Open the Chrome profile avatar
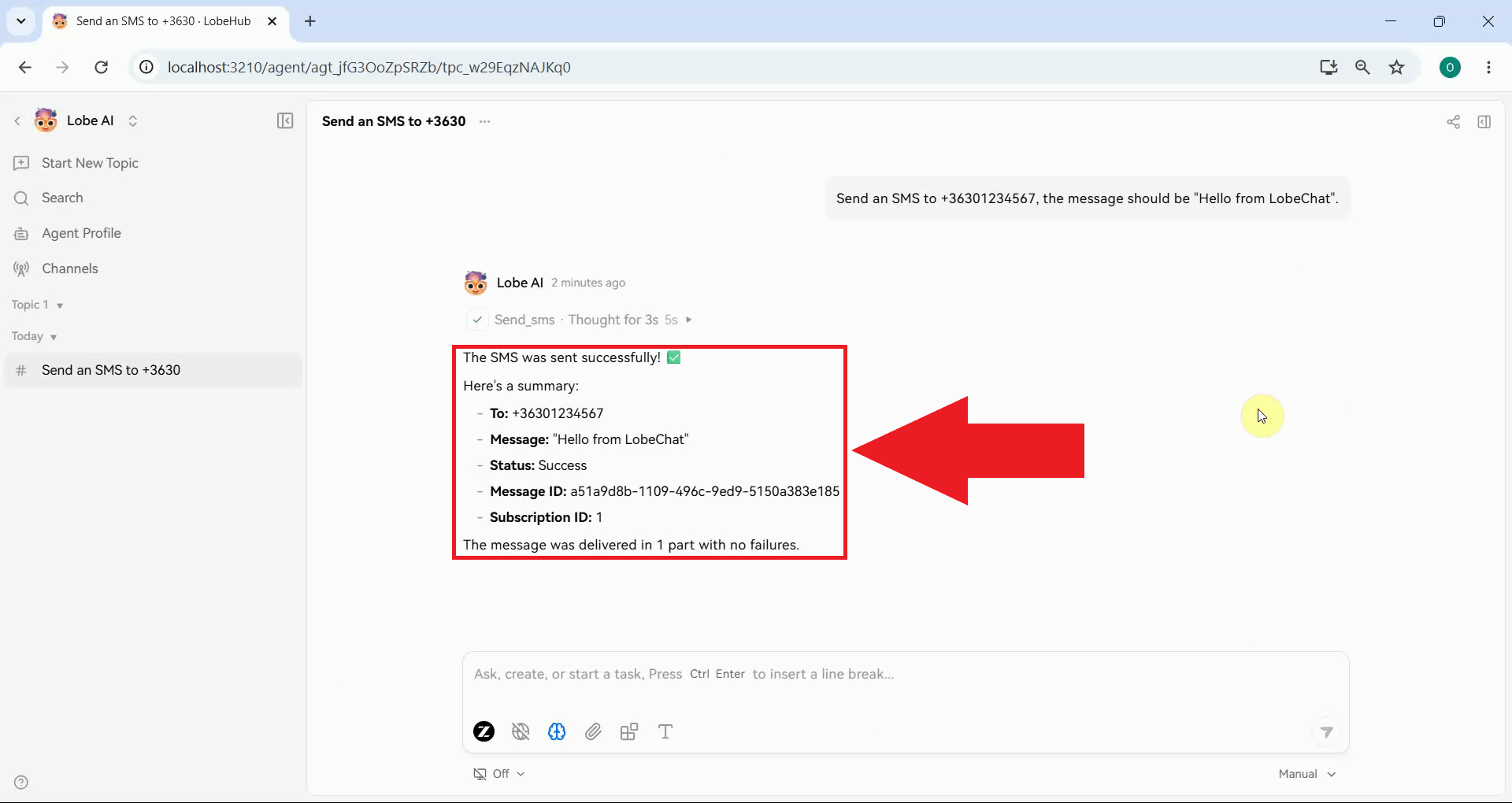 coord(1450,67)
